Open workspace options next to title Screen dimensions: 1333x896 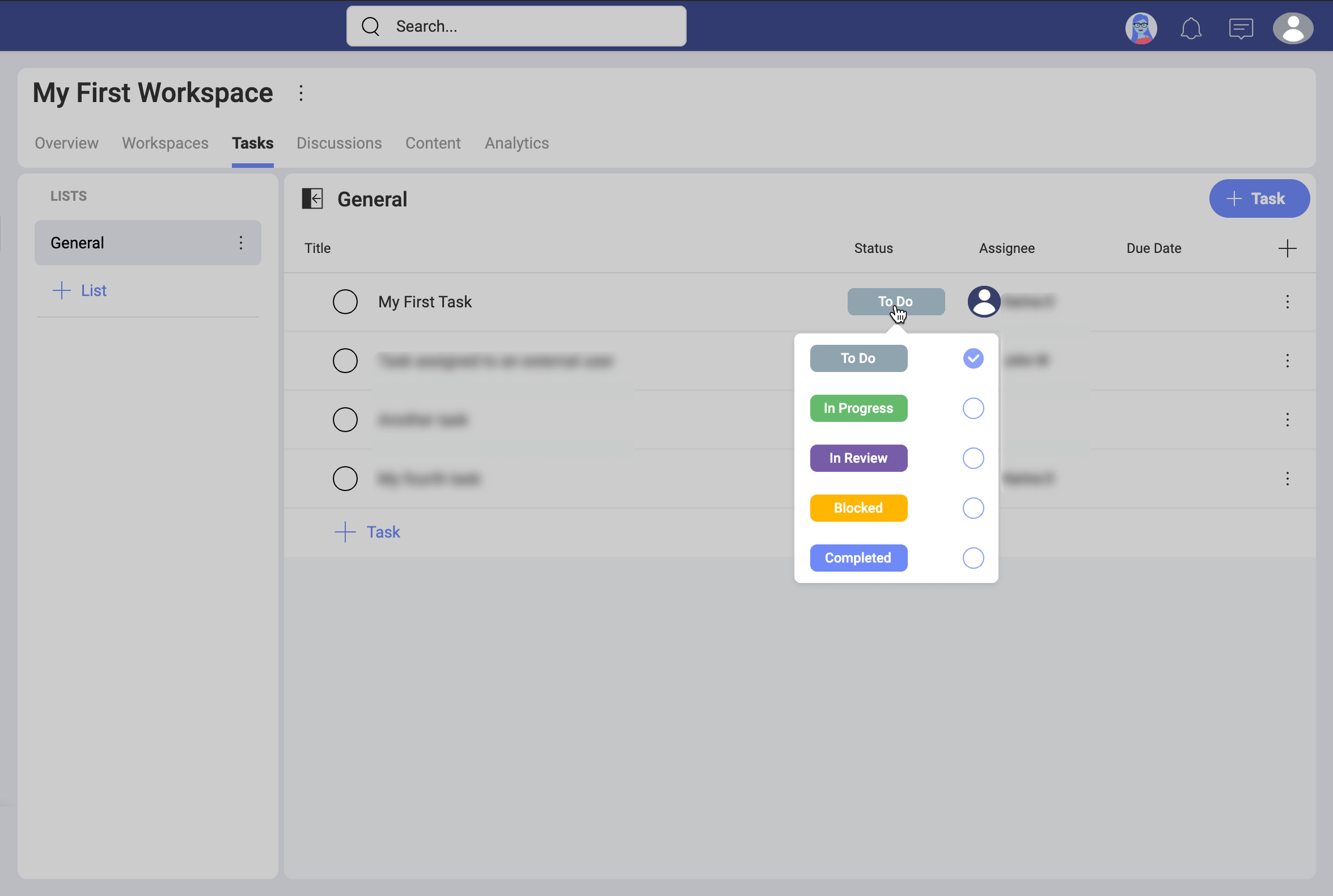[x=301, y=92]
